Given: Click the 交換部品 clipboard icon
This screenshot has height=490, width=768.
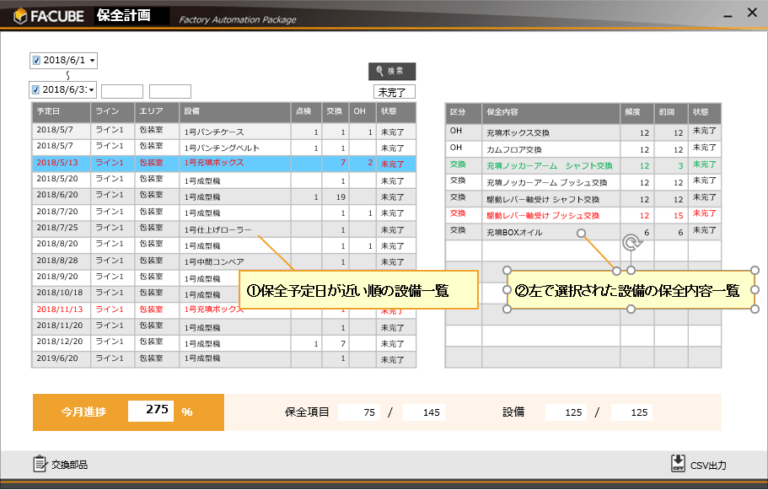Looking at the screenshot, I should [x=40, y=463].
